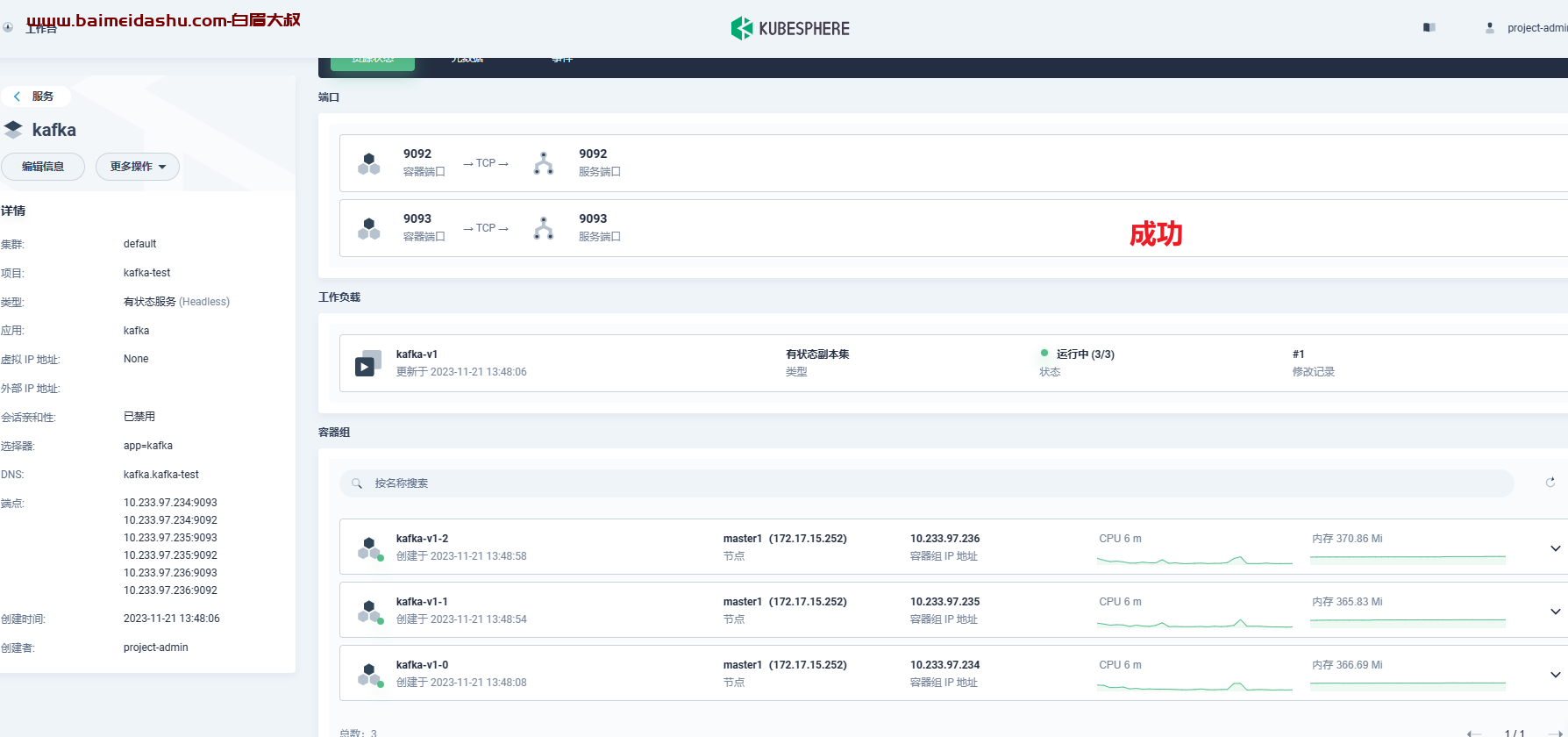Image resolution: width=1568 pixels, height=737 pixels.
Task: Click the workbench icon at top left
Action: click(x=8, y=27)
